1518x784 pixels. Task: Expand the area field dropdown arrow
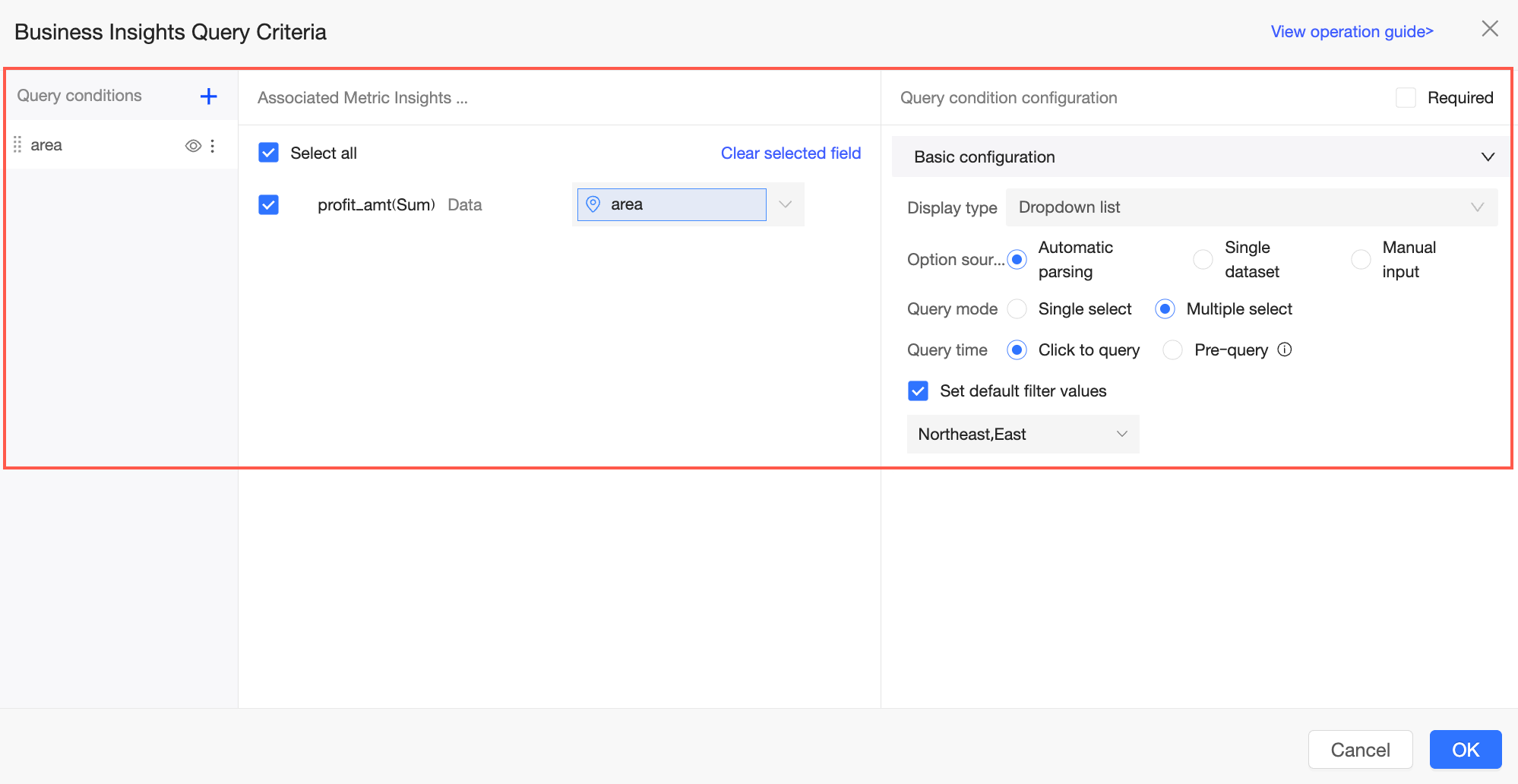pyautogui.click(x=786, y=204)
